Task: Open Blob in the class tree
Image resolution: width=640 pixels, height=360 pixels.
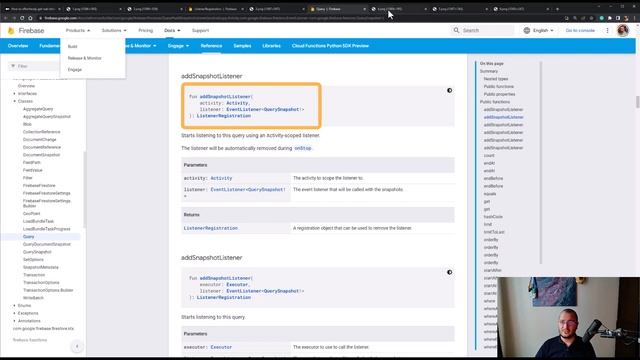Action: [x=27, y=124]
